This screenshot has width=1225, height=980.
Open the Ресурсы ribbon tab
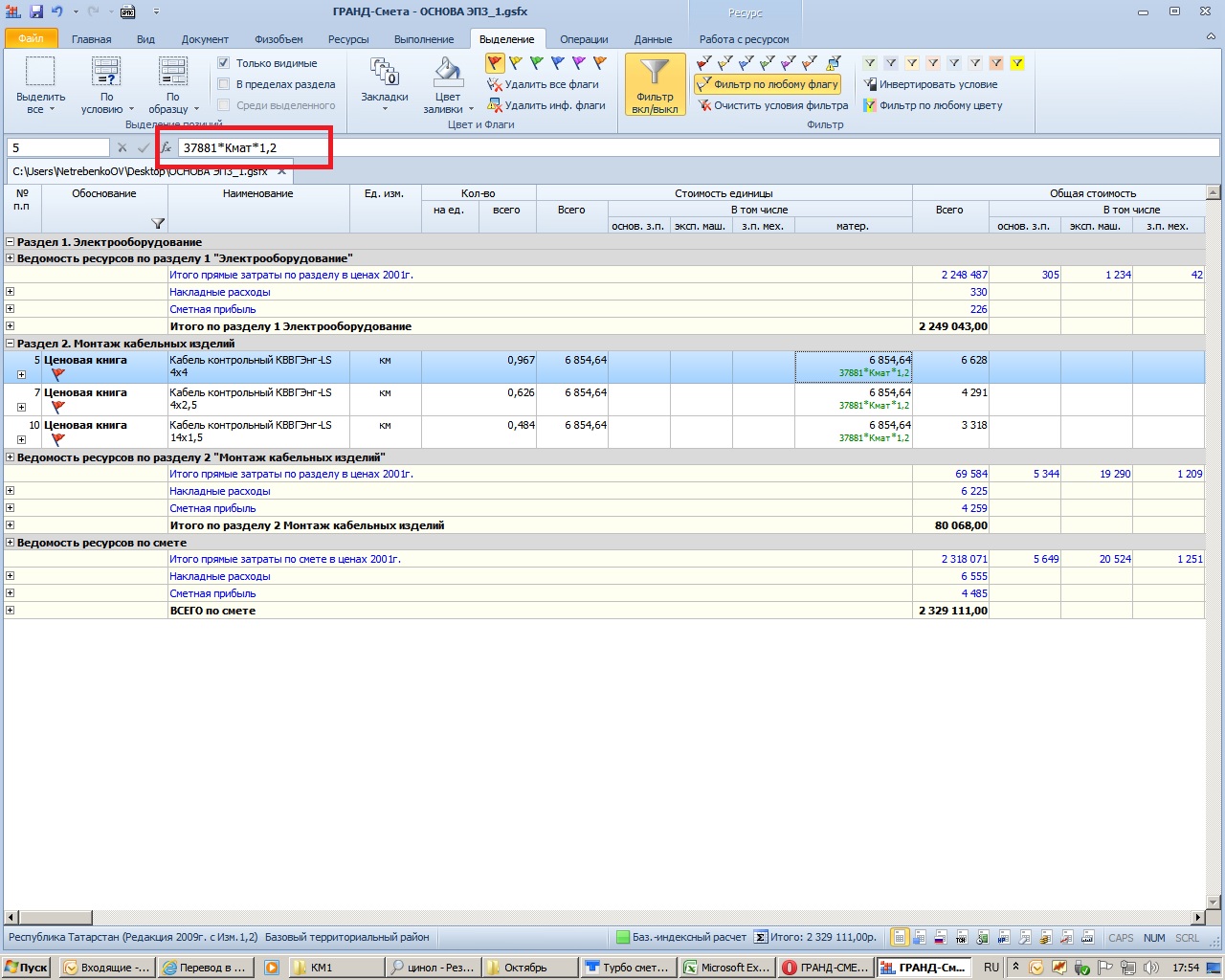point(348,39)
